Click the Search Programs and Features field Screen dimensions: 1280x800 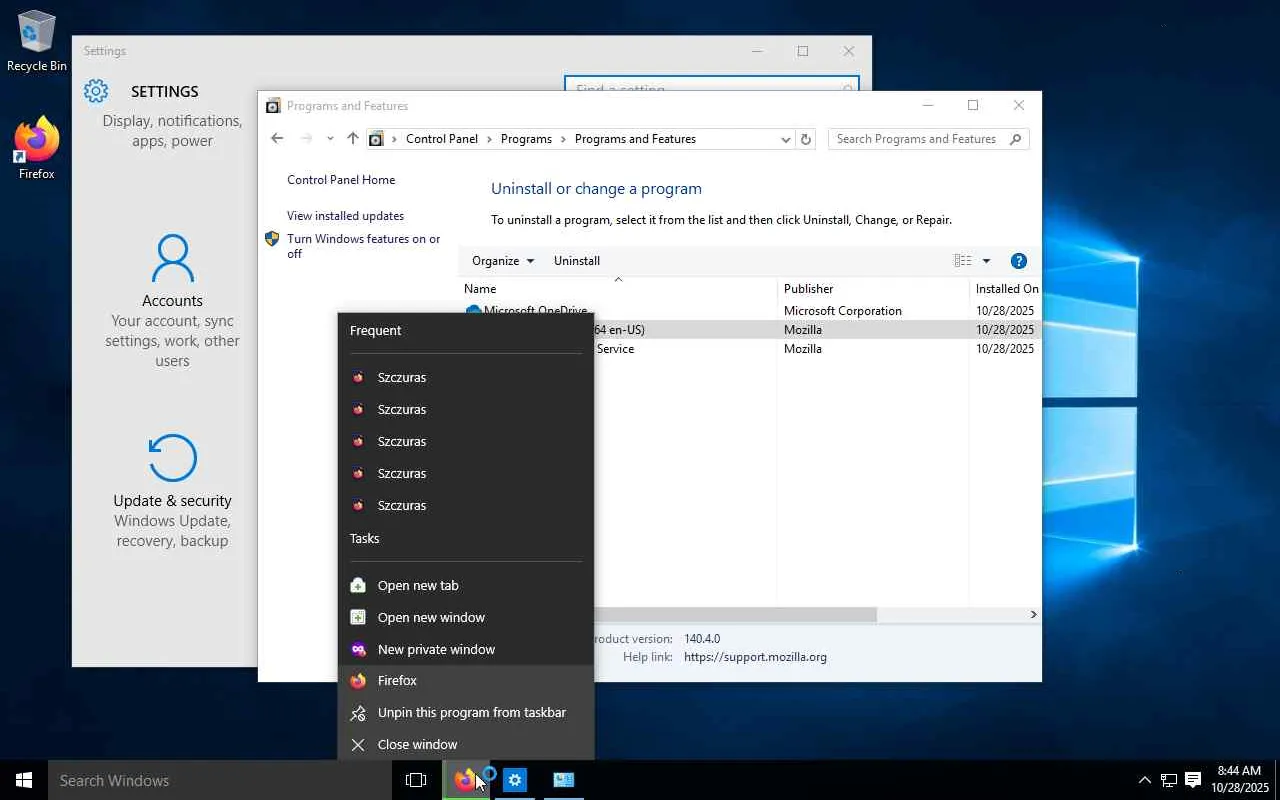[x=916, y=139]
